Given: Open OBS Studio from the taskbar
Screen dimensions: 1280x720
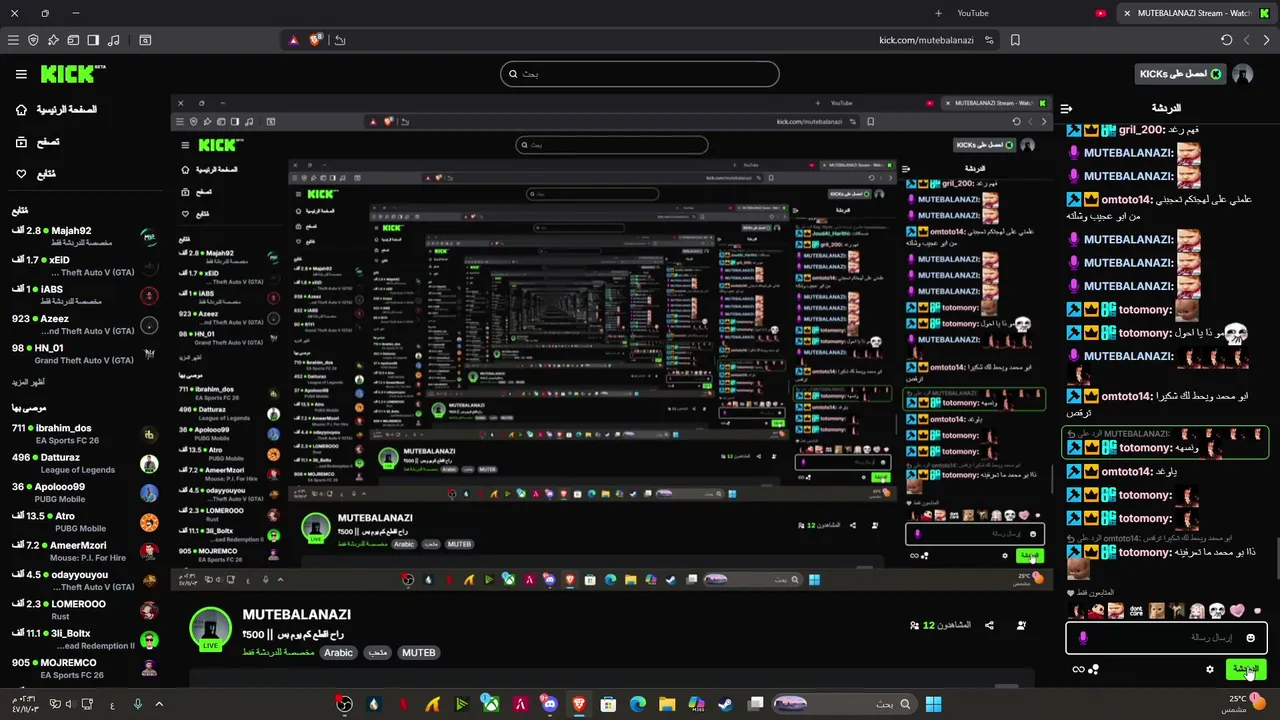Looking at the screenshot, I should tap(344, 704).
